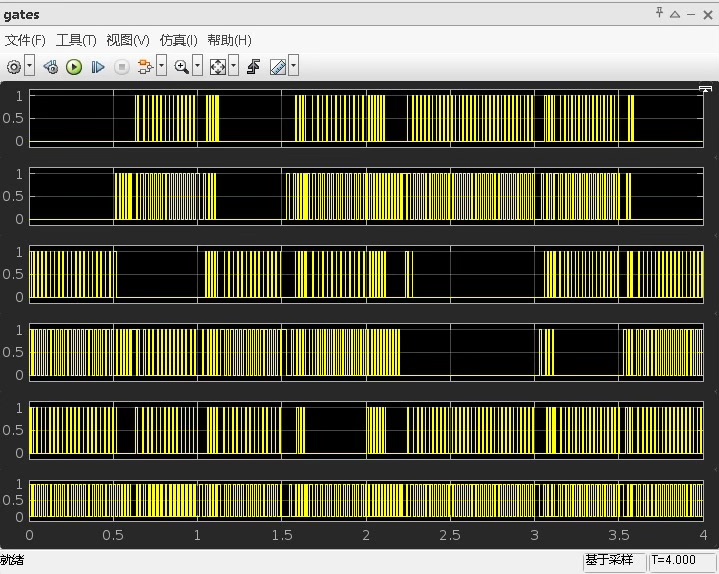Click the x-axis tick label 3.5
Viewport: 719px width, 574px height.
(x=619, y=535)
